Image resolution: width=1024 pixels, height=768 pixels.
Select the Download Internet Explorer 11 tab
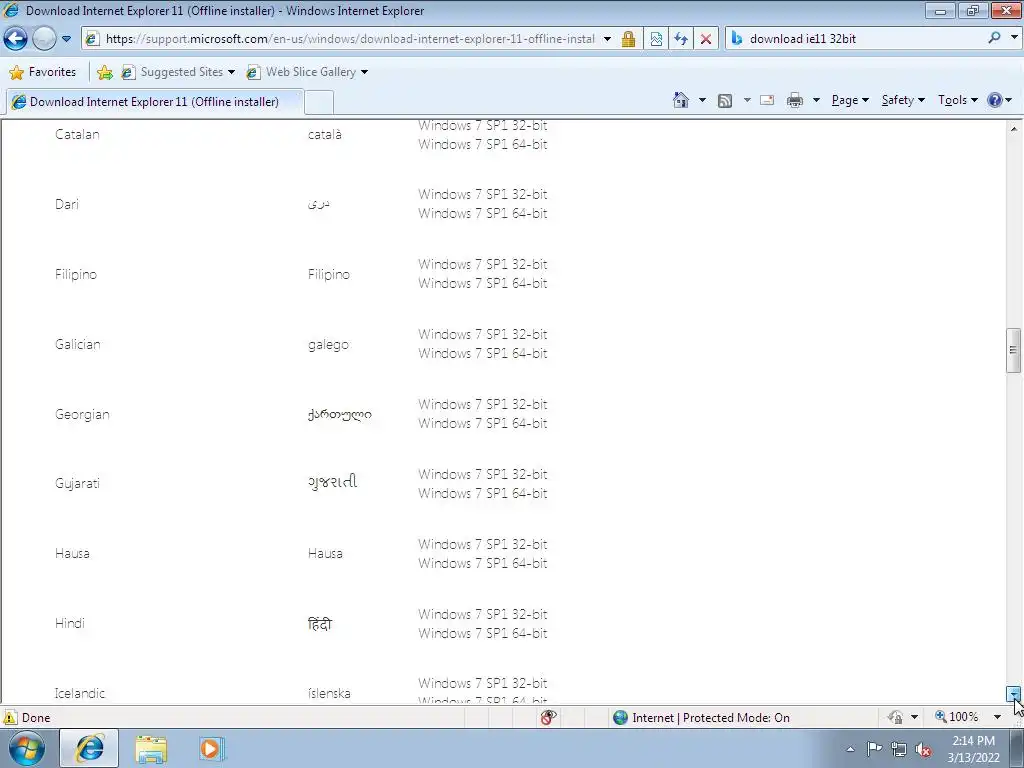154,102
